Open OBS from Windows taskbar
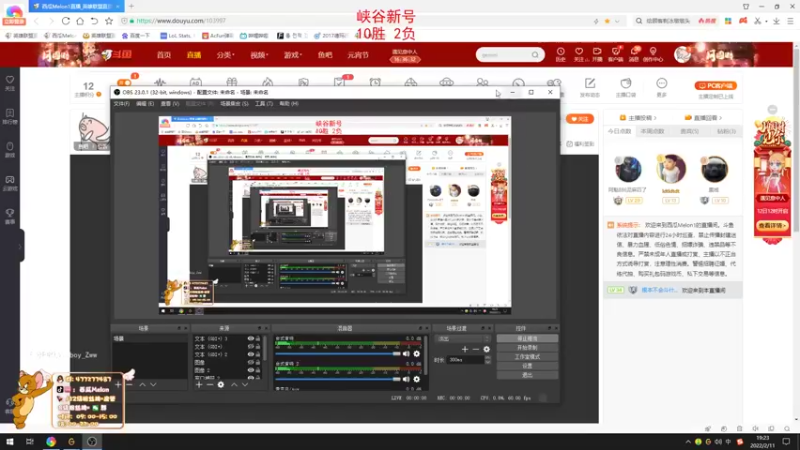The image size is (800, 450). coord(92,441)
